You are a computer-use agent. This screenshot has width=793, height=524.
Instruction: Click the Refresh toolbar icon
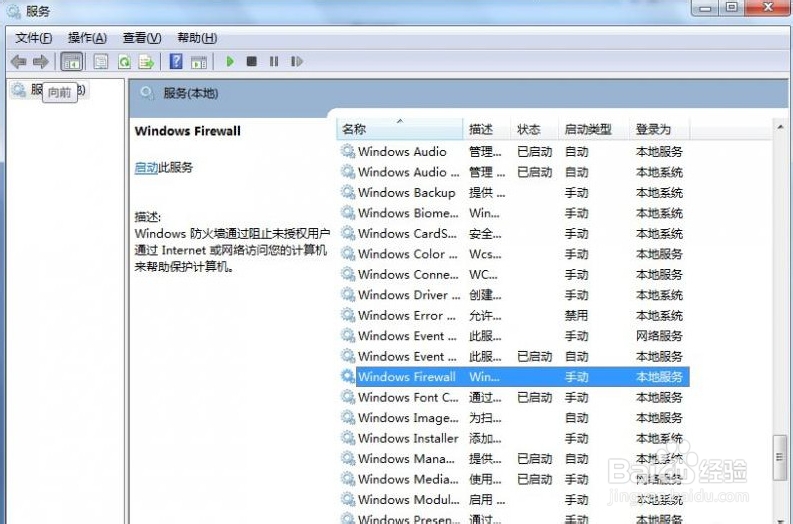click(124, 62)
